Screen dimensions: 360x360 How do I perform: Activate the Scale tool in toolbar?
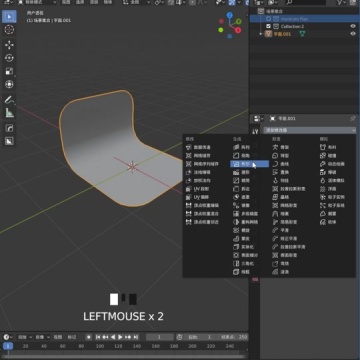click(9, 71)
